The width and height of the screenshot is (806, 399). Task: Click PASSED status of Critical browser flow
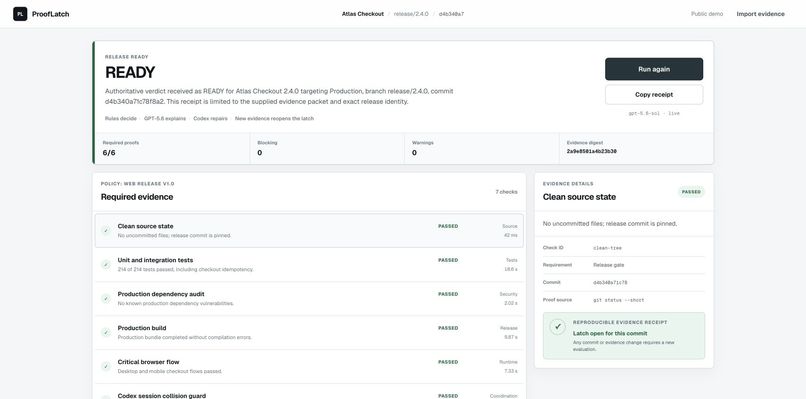click(x=448, y=362)
